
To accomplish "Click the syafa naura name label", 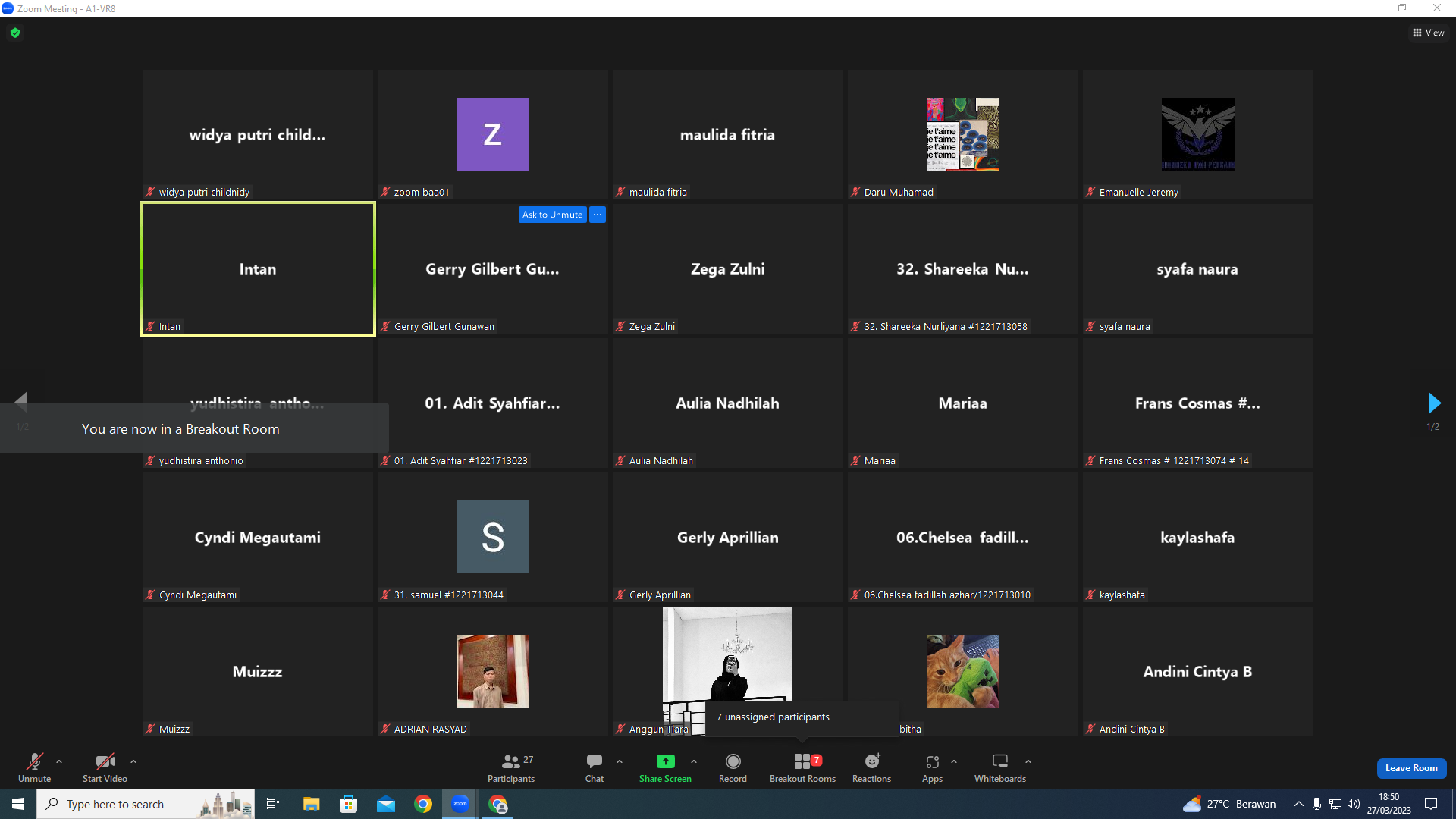I will tap(1125, 327).
